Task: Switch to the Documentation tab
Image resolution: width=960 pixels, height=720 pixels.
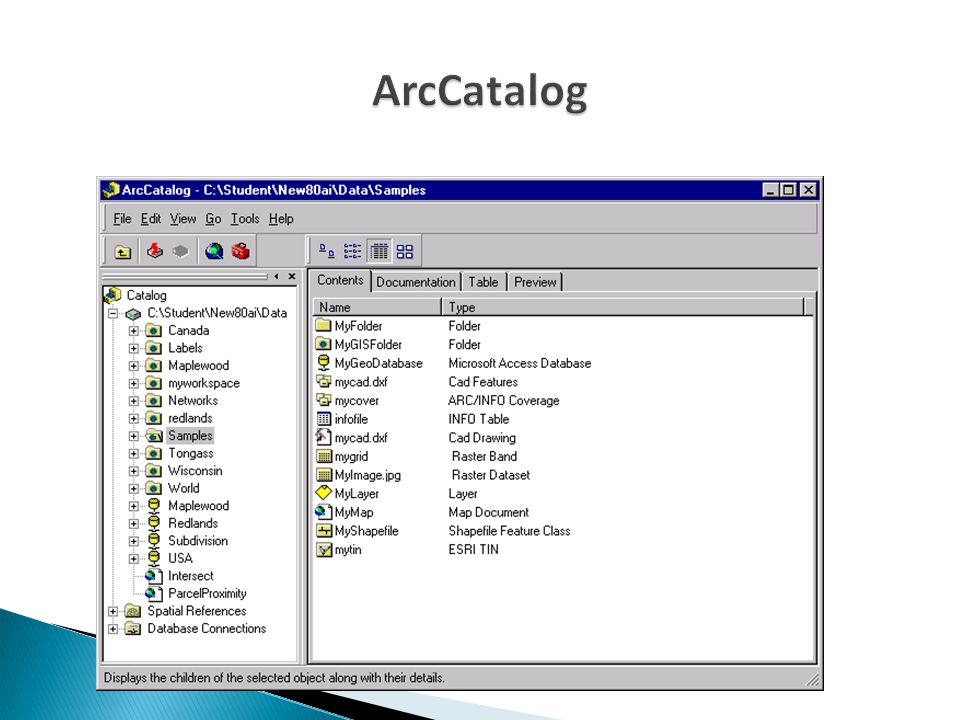Action: pos(416,282)
